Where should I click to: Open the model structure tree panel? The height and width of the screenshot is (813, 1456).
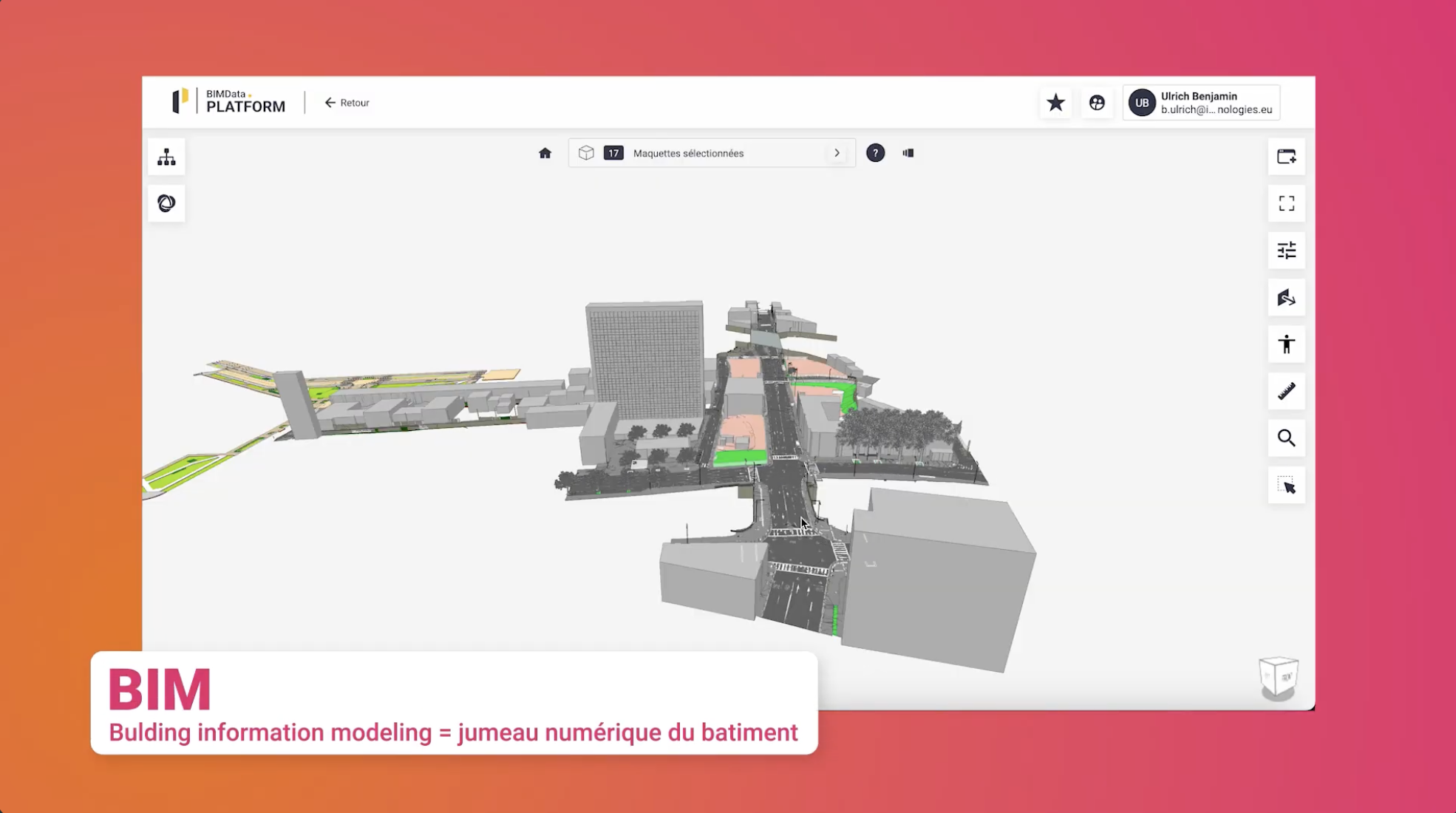click(x=166, y=157)
